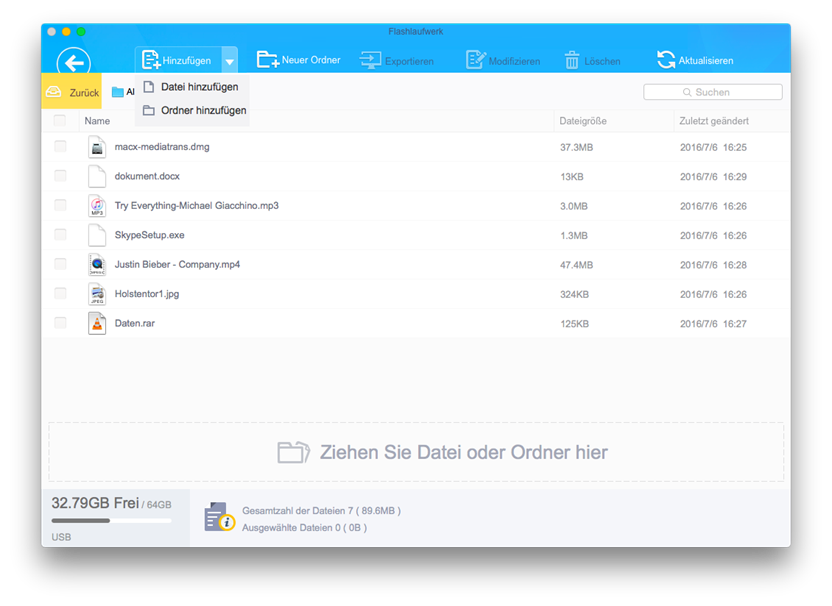This screenshot has width=832, height=606.
Task: Click the USB storage usage bar
Action: pyautogui.click(x=111, y=521)
